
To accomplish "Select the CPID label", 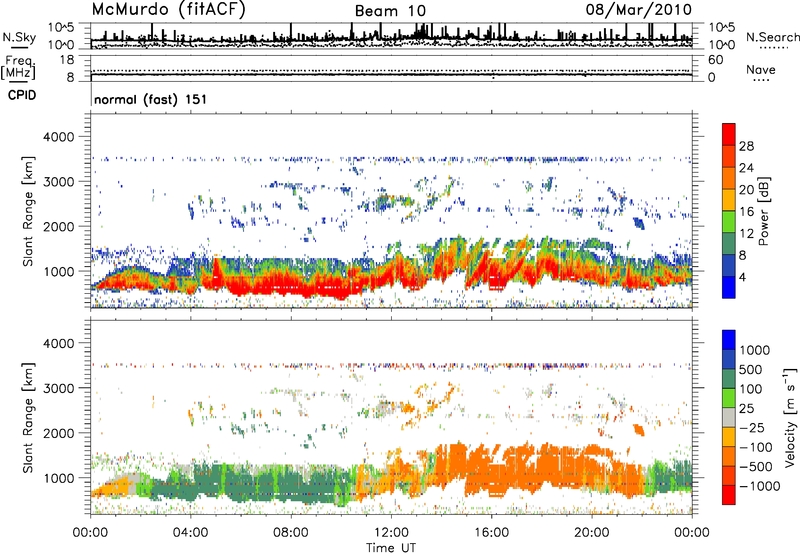I will coord(22,95).
